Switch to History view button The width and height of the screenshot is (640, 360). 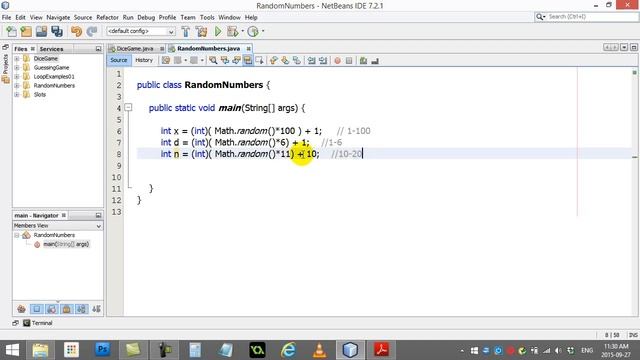[x=144, y=60]
